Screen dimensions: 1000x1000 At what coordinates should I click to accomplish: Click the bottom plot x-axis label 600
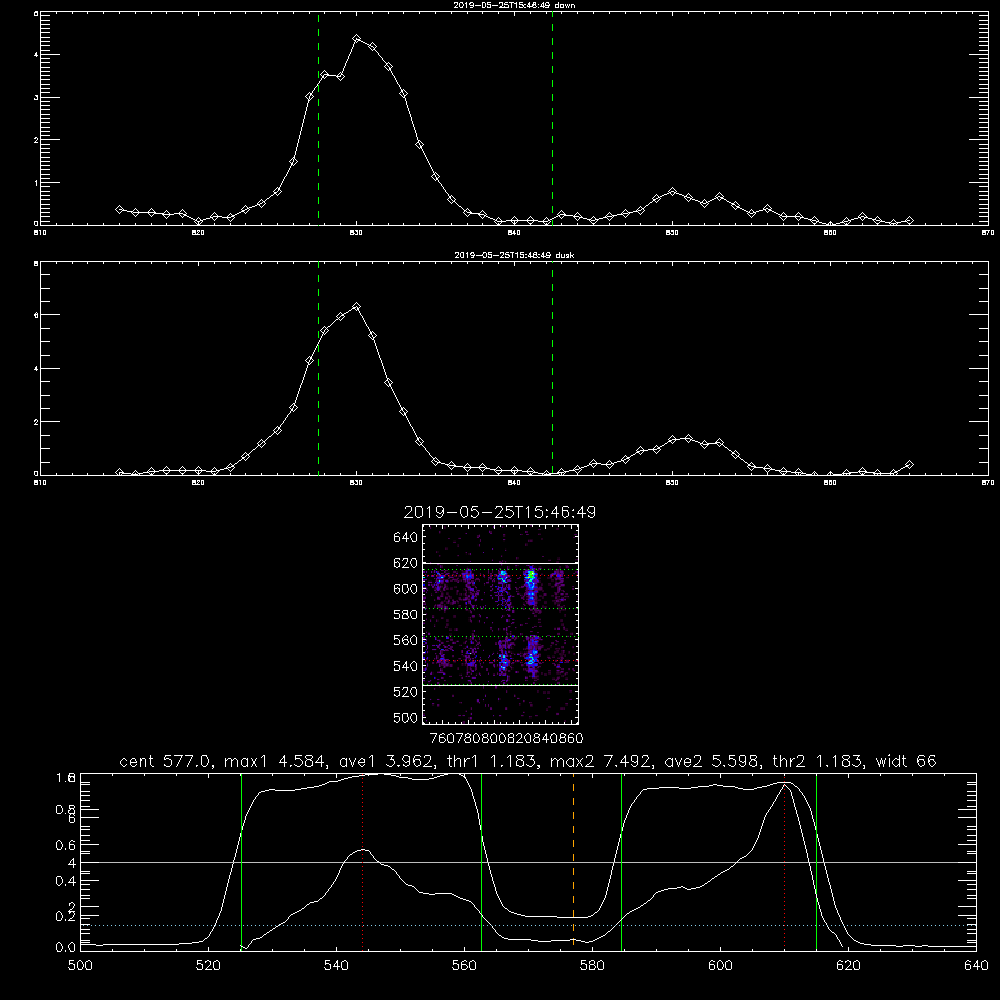720,966
